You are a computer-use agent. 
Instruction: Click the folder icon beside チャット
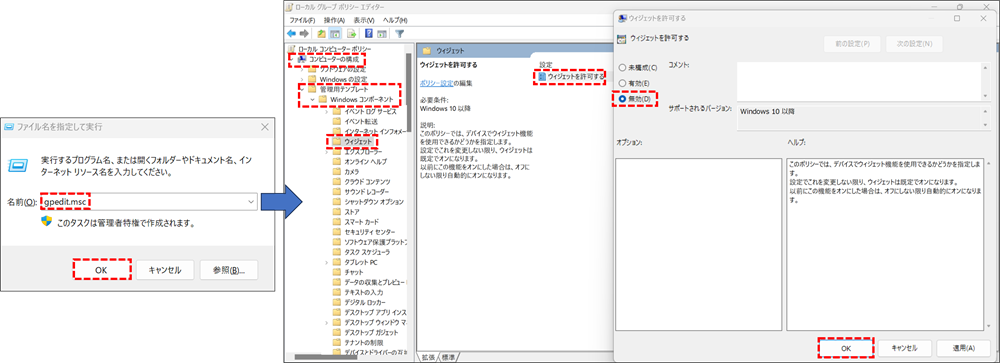[x=337, y=272]
